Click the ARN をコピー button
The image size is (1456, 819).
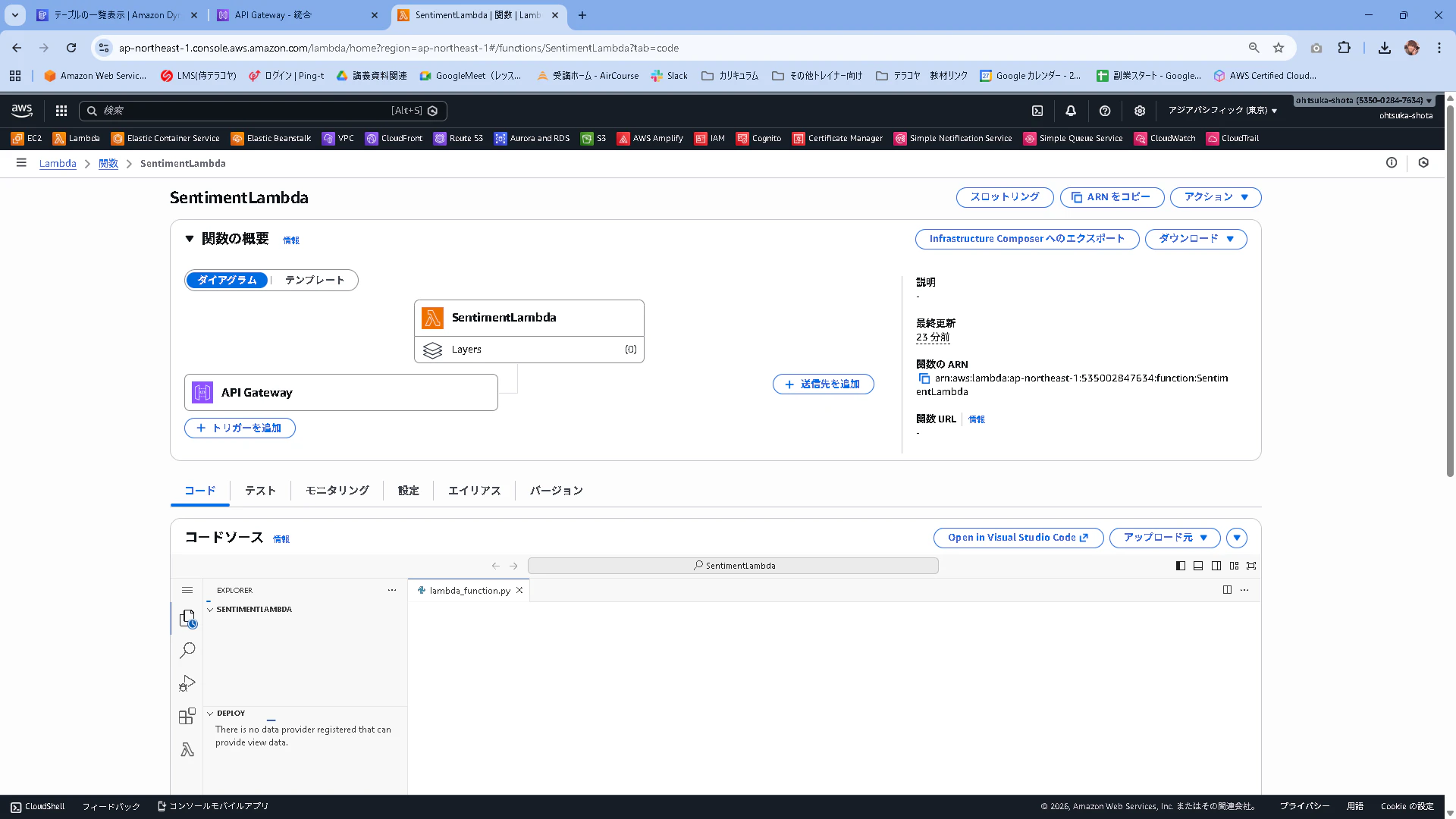pos(1112,197)
